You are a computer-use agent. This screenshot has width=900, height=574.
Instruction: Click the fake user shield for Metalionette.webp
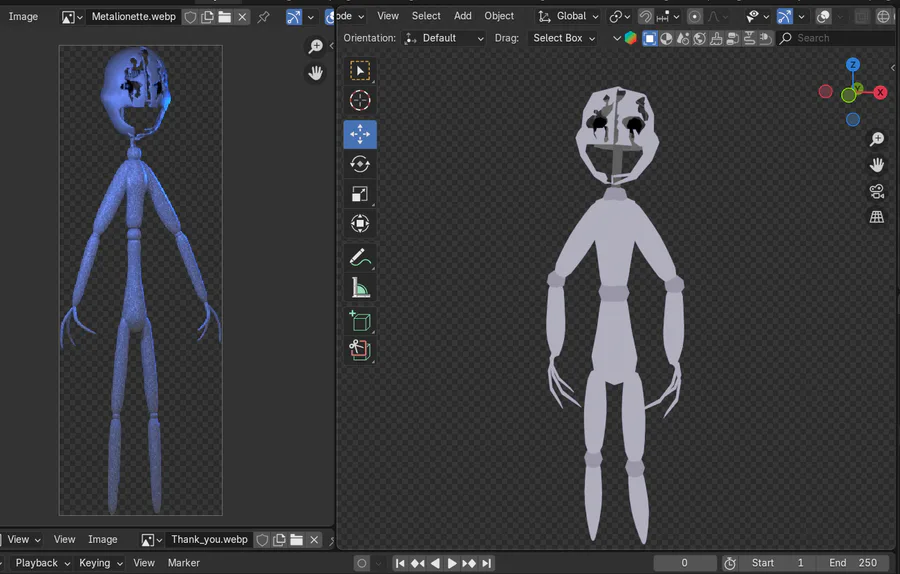click(x=190, y=17)
